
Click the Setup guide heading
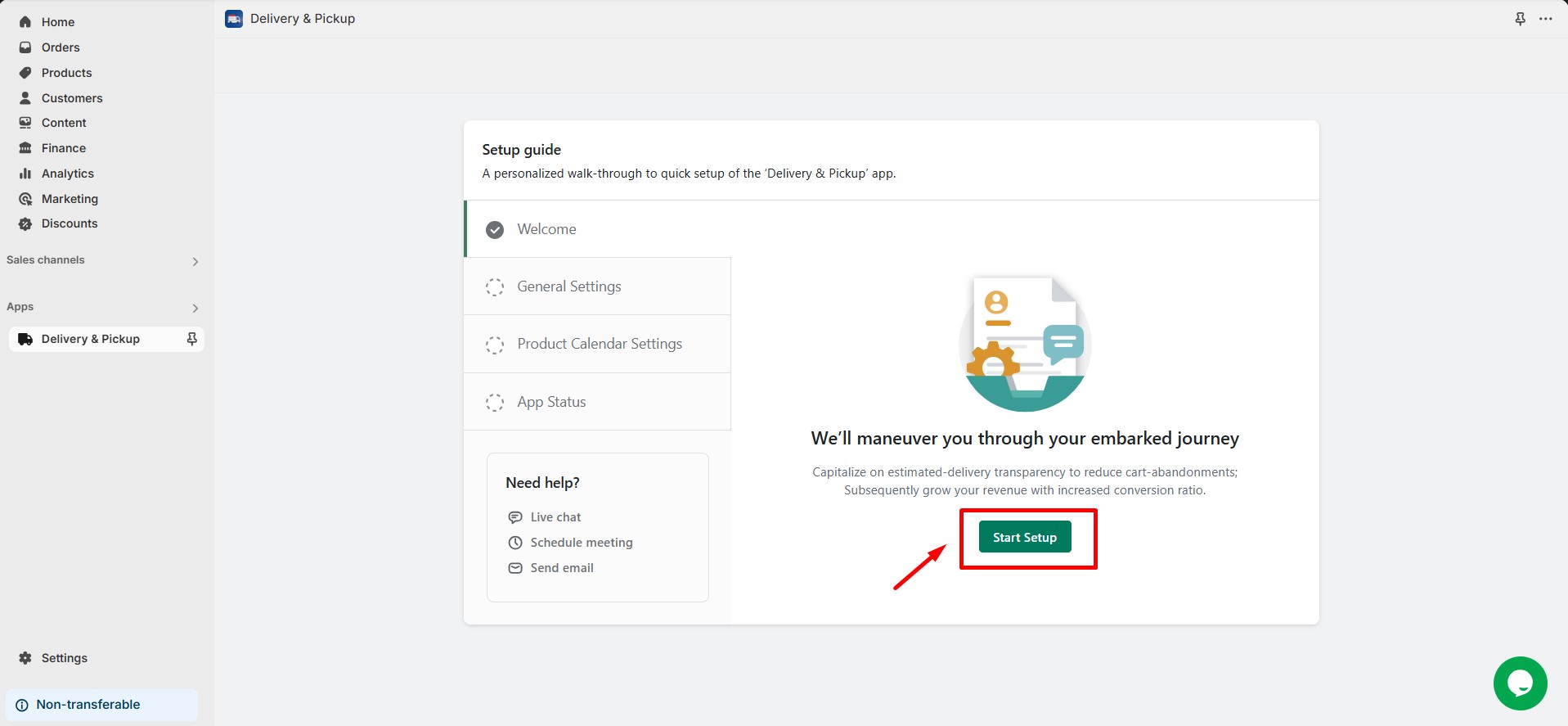tap(522, 150)
